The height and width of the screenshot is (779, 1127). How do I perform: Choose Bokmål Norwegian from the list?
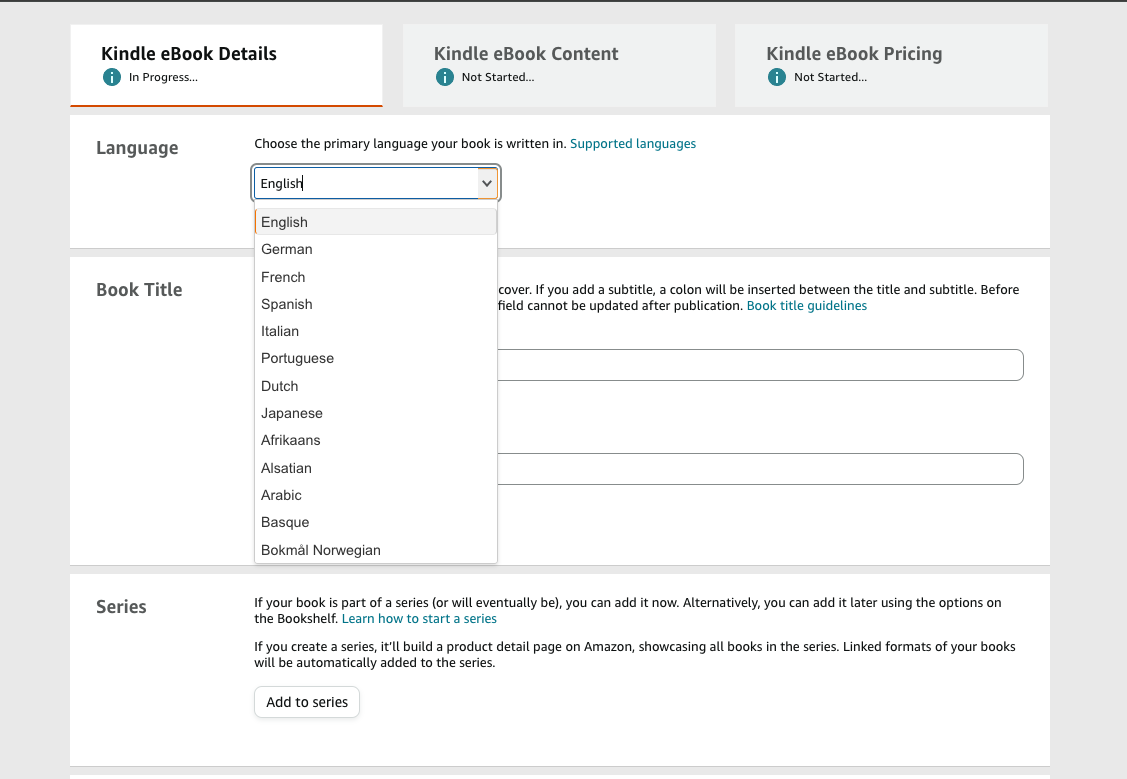[x=321, y=550]
